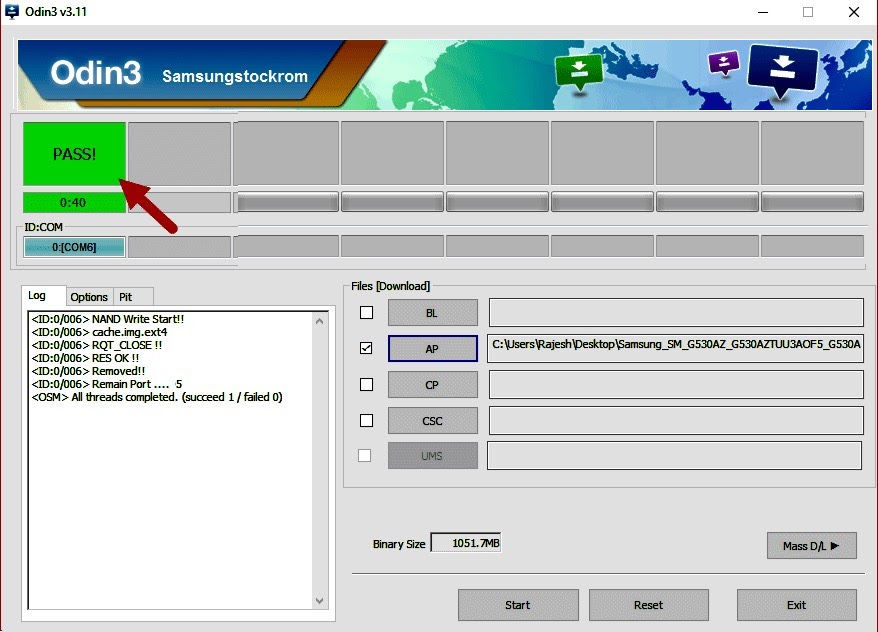Click the AP file path field
Viewport: 878px width, 632px height.
[x=675, y=348]
